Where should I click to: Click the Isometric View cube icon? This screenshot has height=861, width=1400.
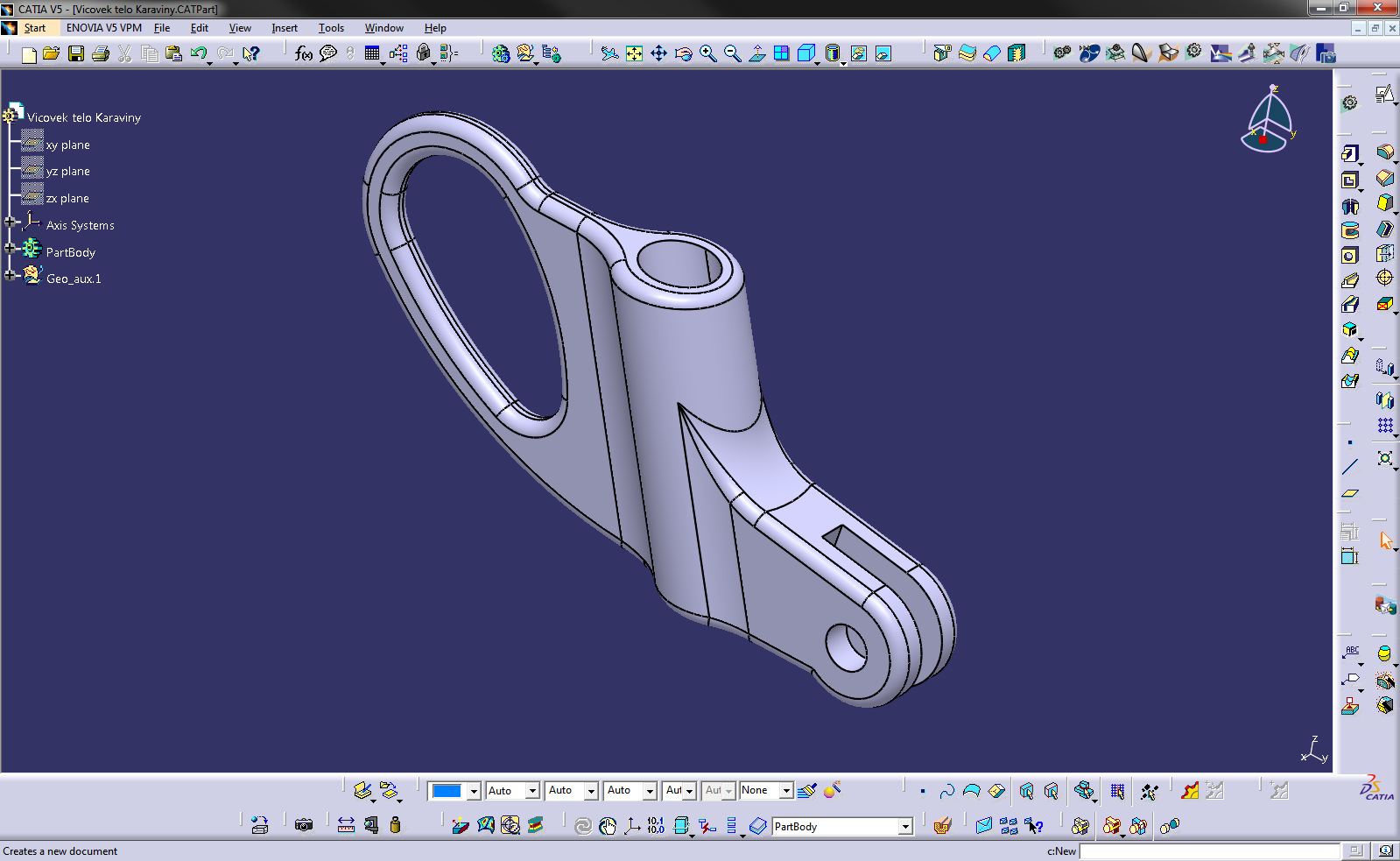(806, 54)
